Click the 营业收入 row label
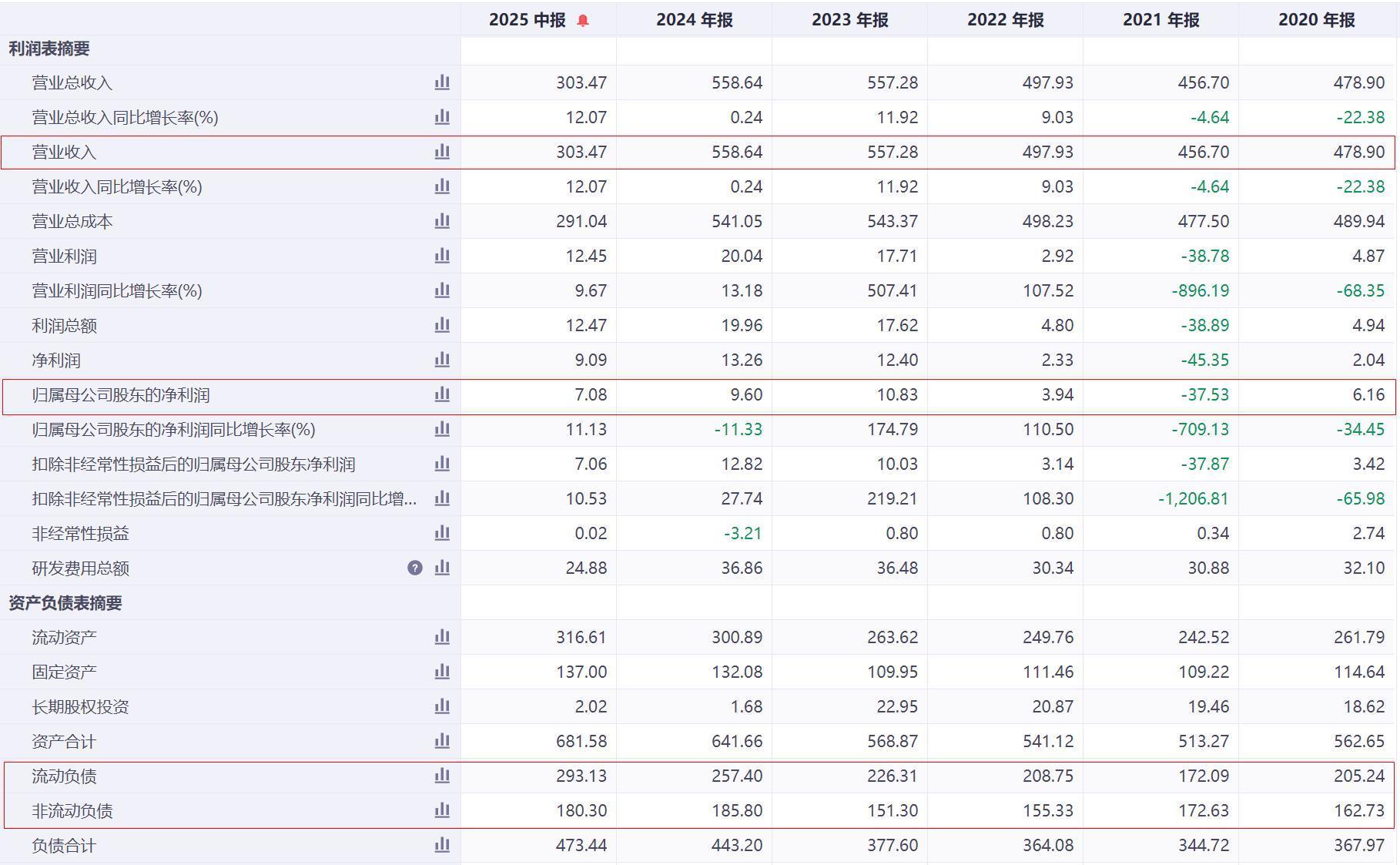 coord(64,153)
